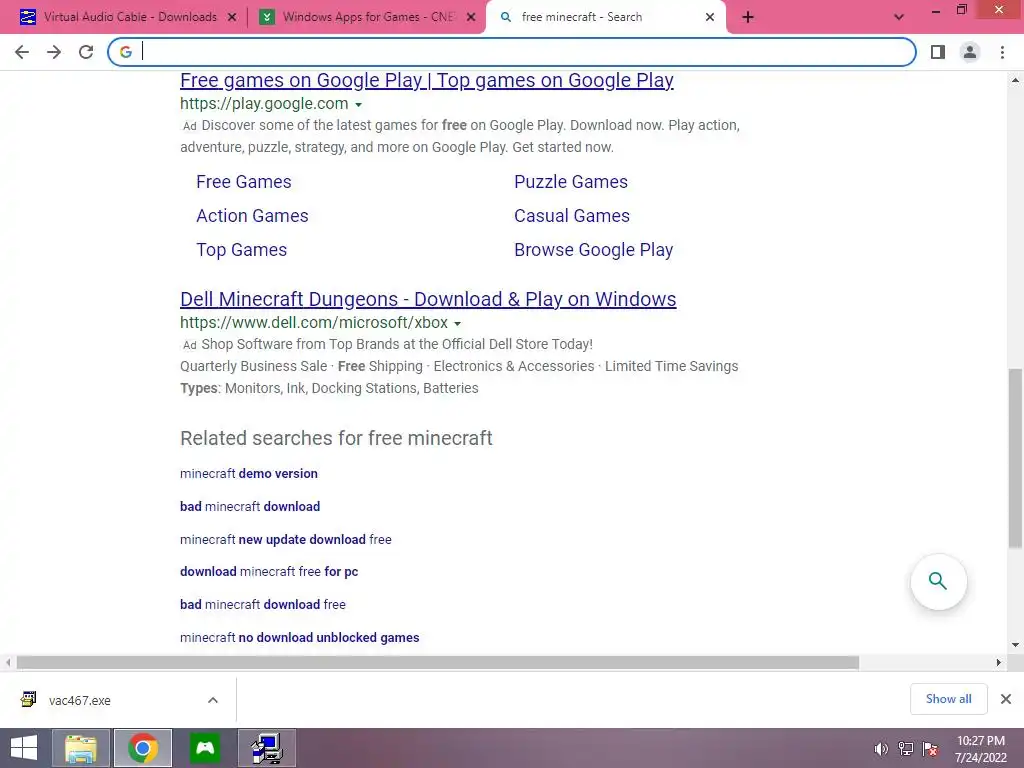Select the text 'Related searches for free minecraft'
1024x768 pixels.
336,438
